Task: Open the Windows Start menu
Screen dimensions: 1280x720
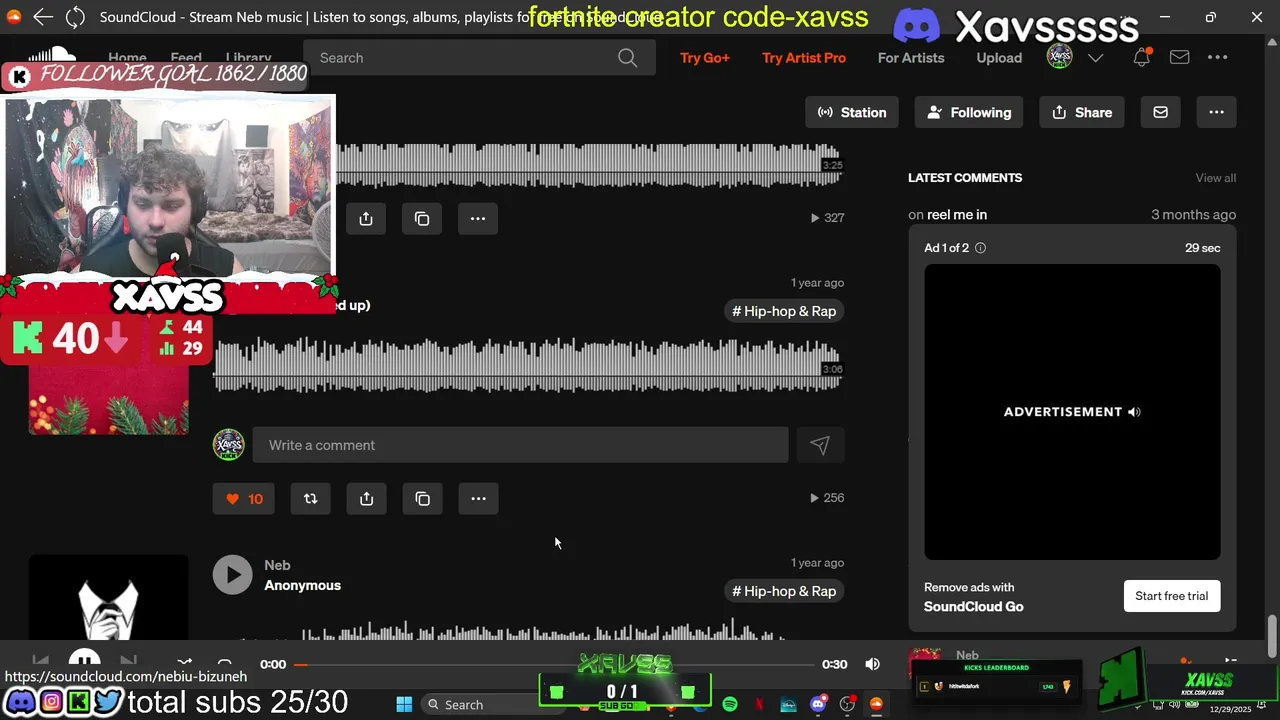Action: coord(404,705)
